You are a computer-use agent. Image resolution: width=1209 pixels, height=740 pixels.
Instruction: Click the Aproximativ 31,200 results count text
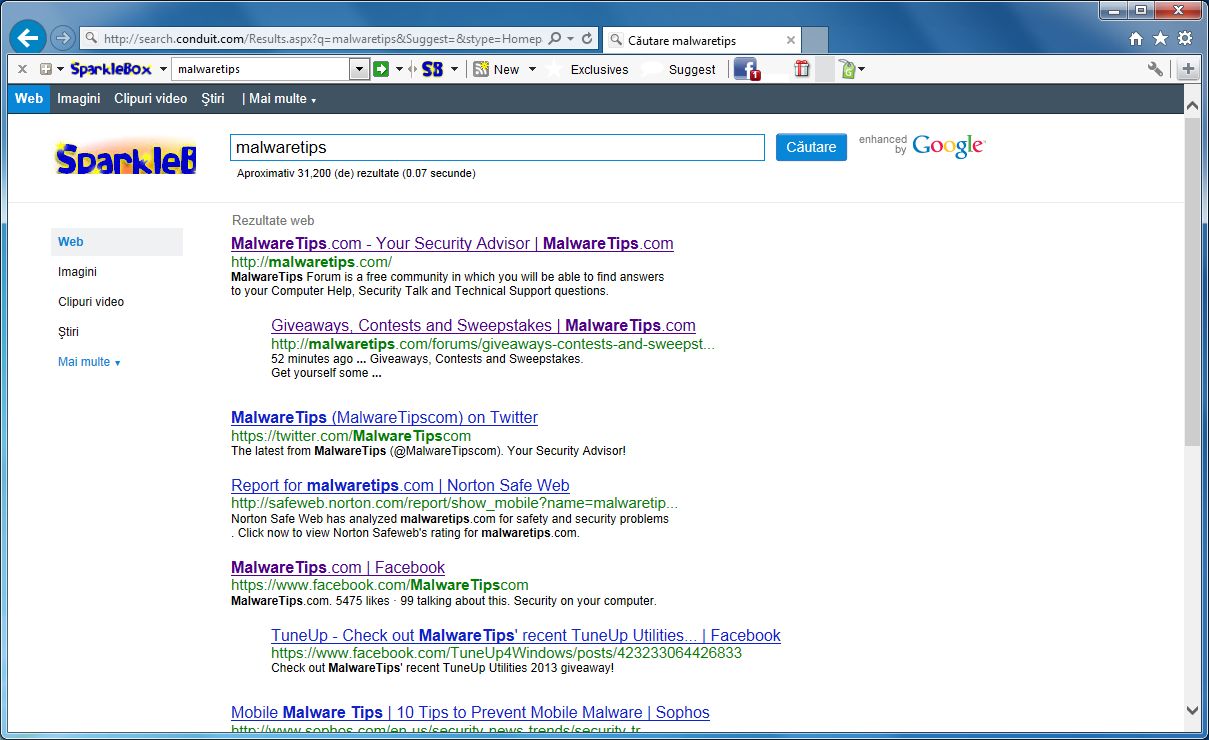(x=356, y=174)
